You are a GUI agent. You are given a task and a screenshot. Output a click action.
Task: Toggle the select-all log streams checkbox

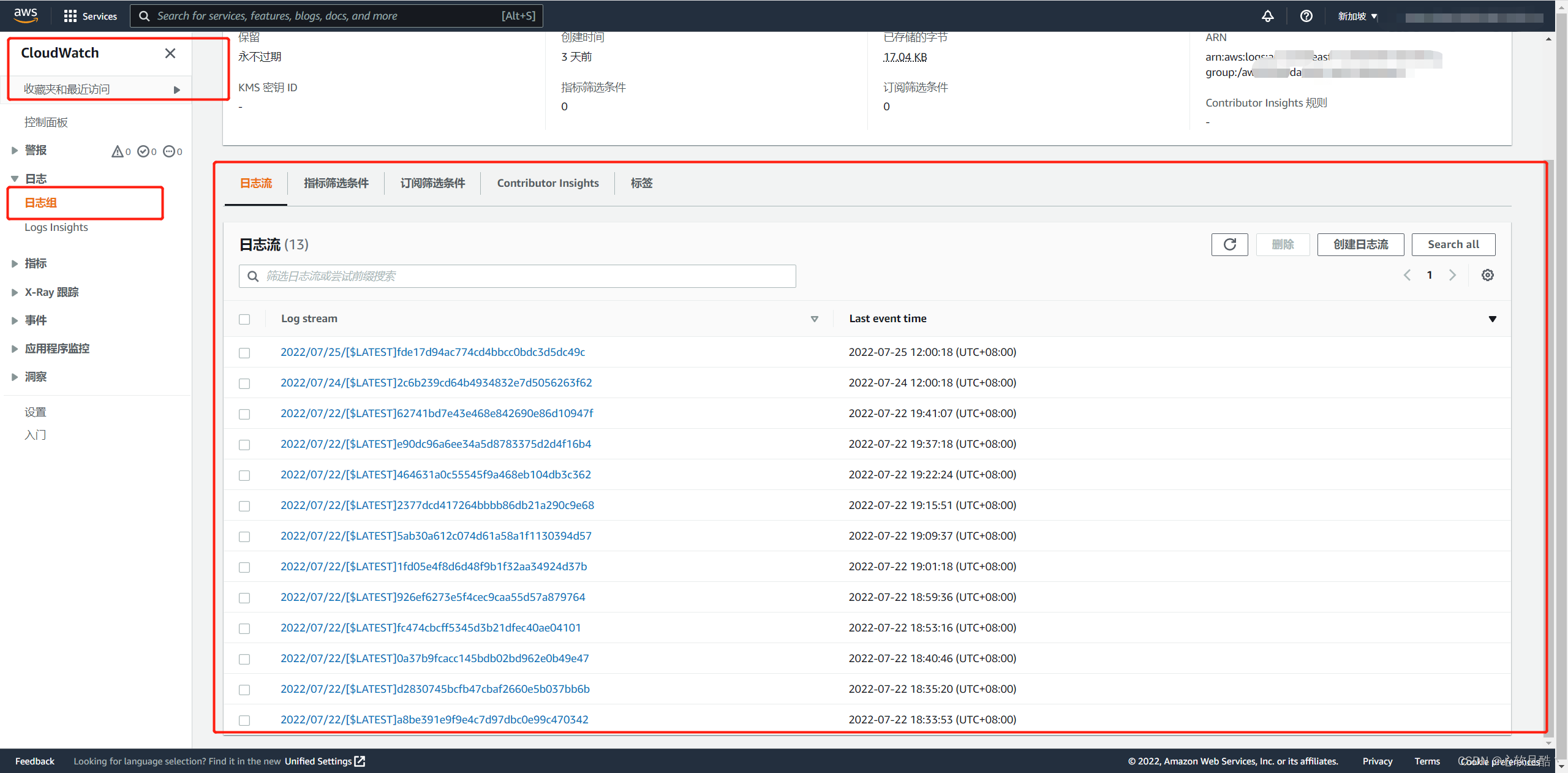click(x=244, y=319)
